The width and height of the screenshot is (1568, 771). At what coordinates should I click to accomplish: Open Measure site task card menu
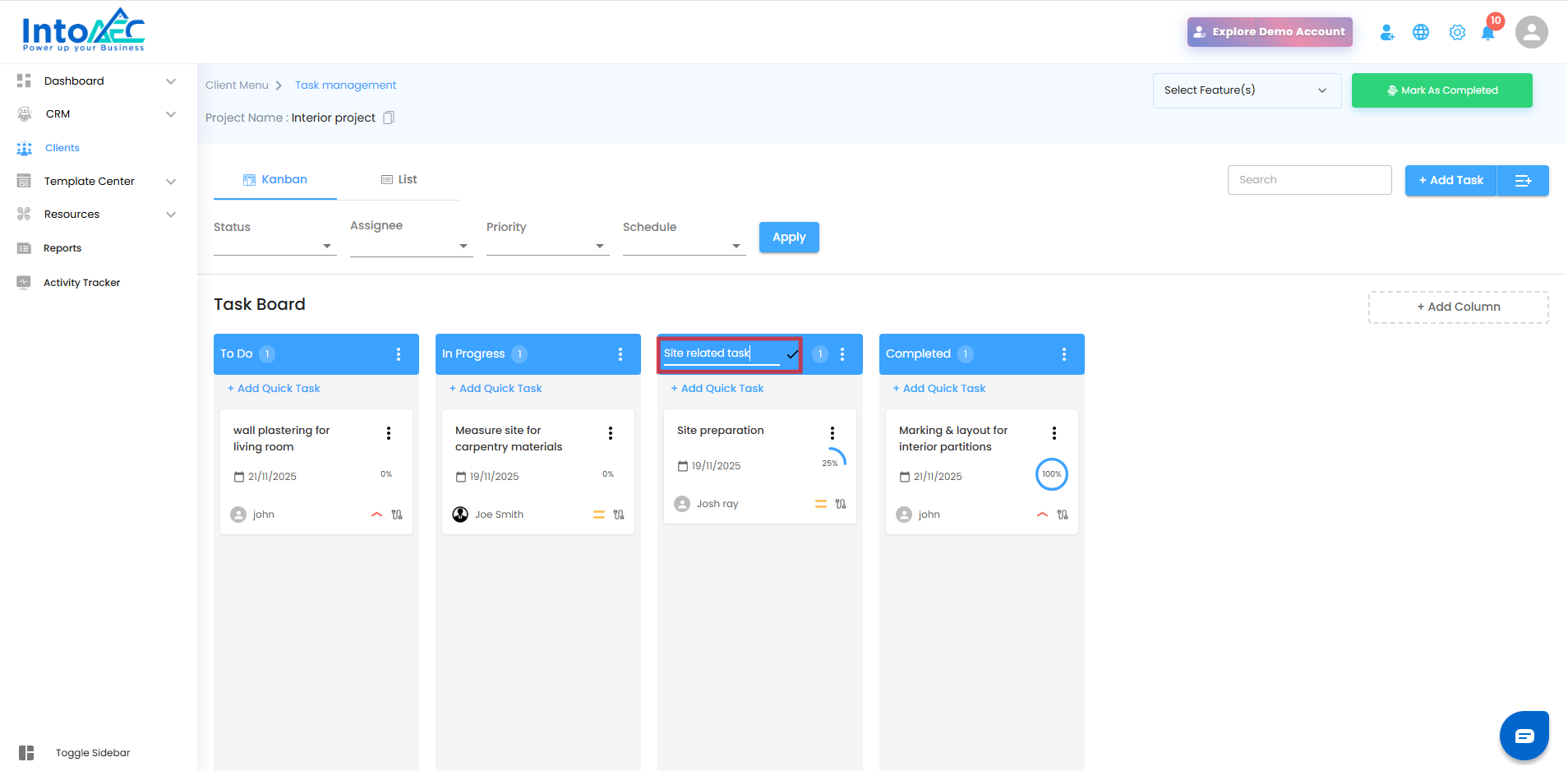611,433
